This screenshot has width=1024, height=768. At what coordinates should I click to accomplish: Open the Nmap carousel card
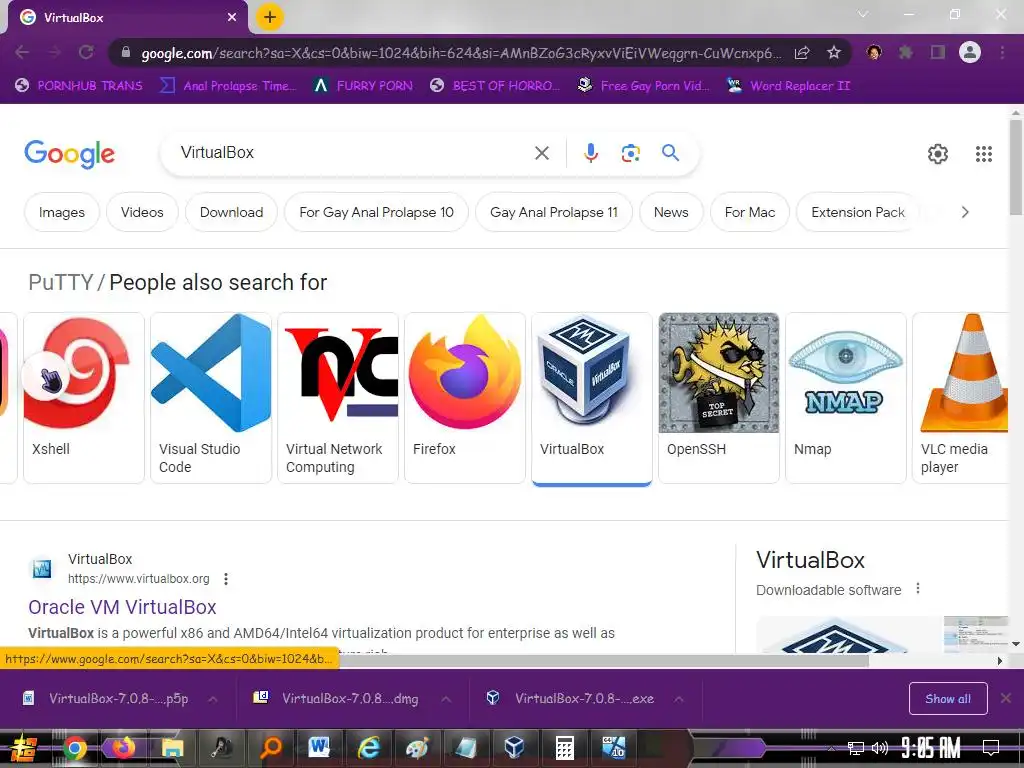click(x=846, y=398)
